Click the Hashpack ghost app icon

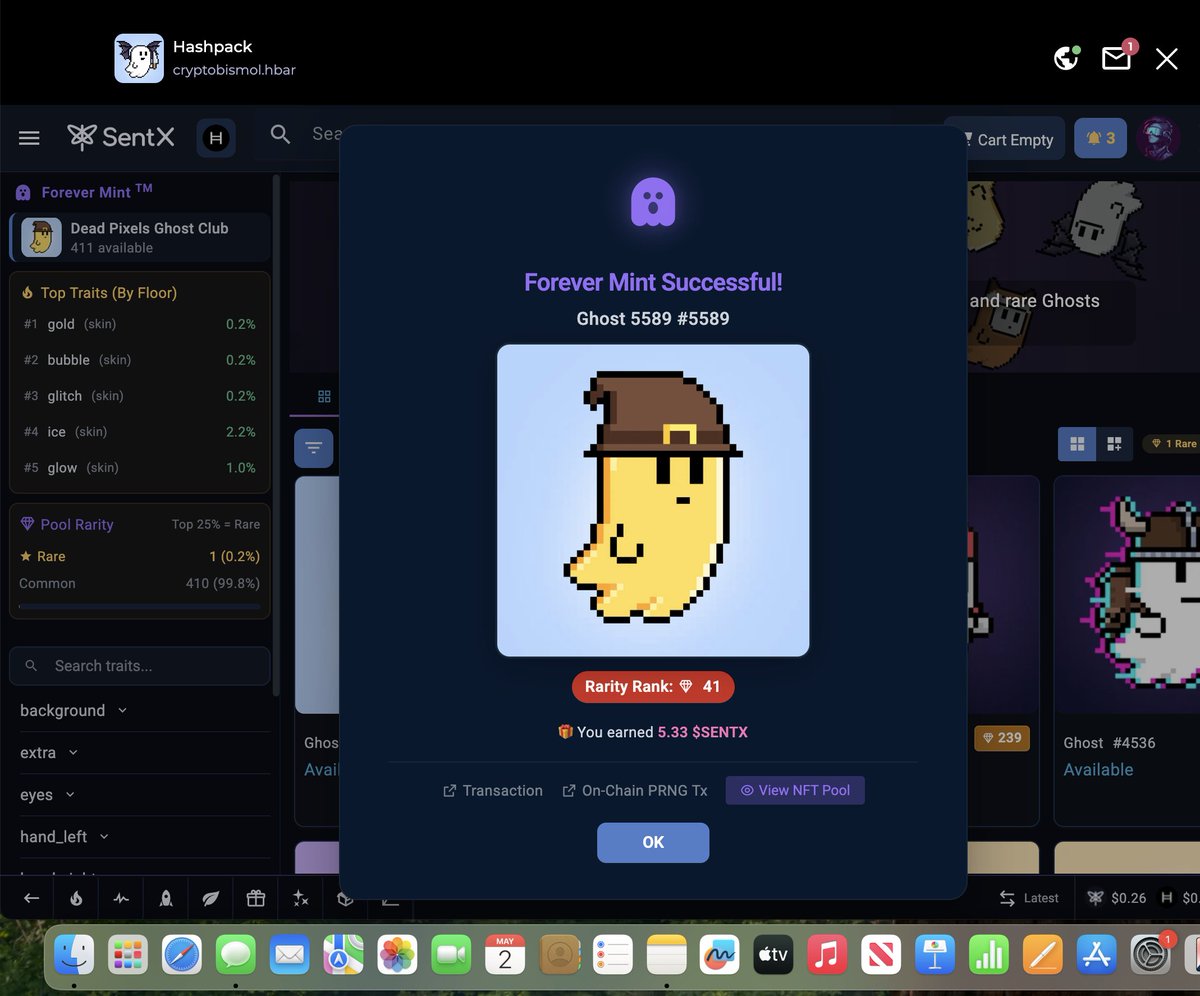pyautogui.click(x=139, y=58)
